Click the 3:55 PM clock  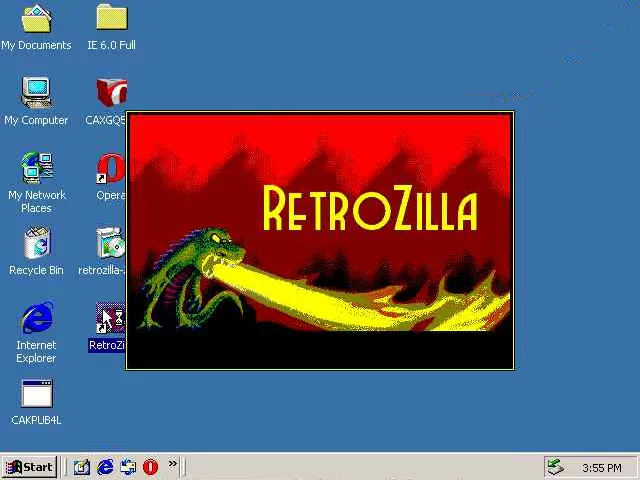click(x=602, y=468)
